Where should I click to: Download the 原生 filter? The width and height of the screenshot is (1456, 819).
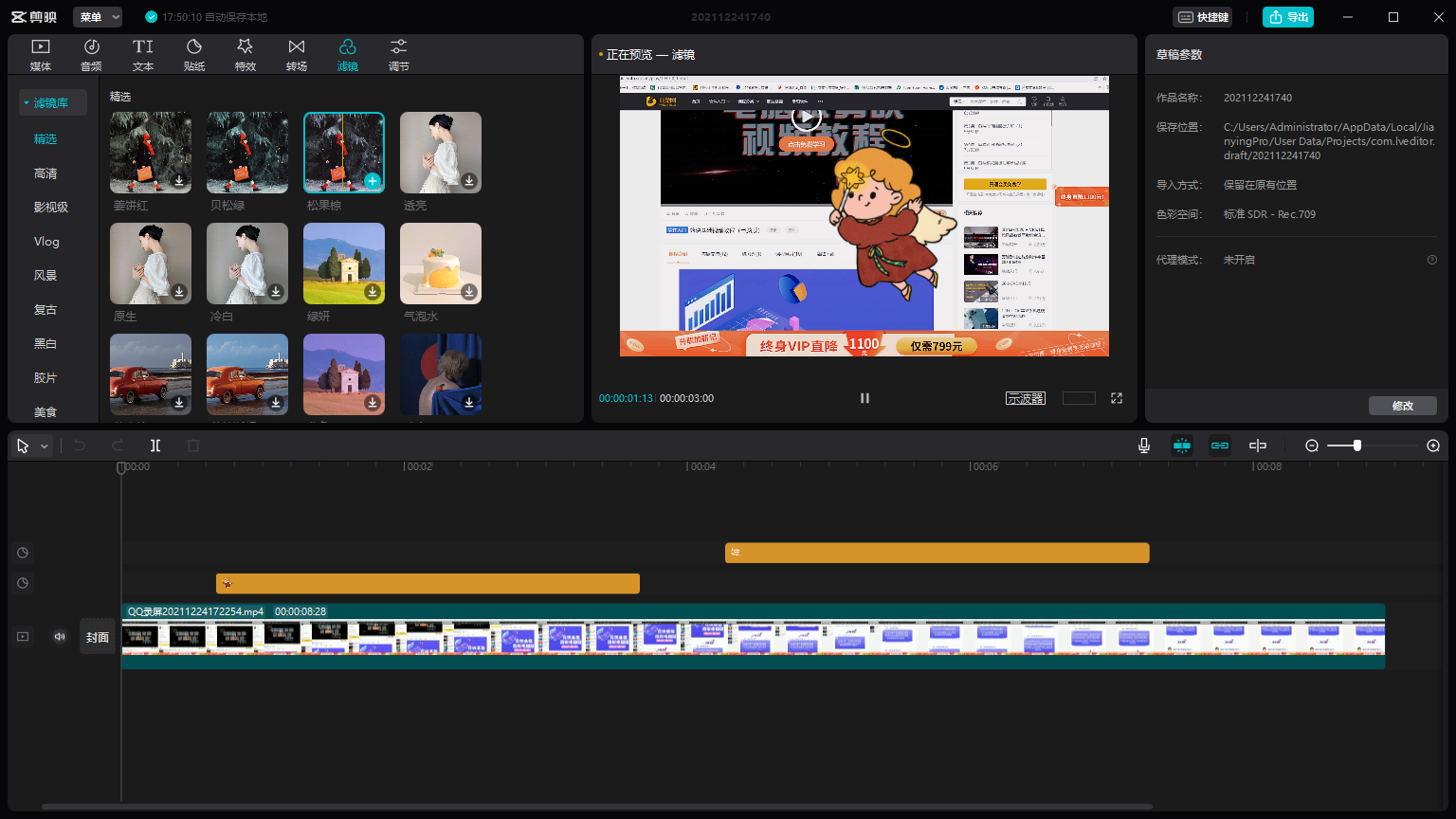[179, 292]
